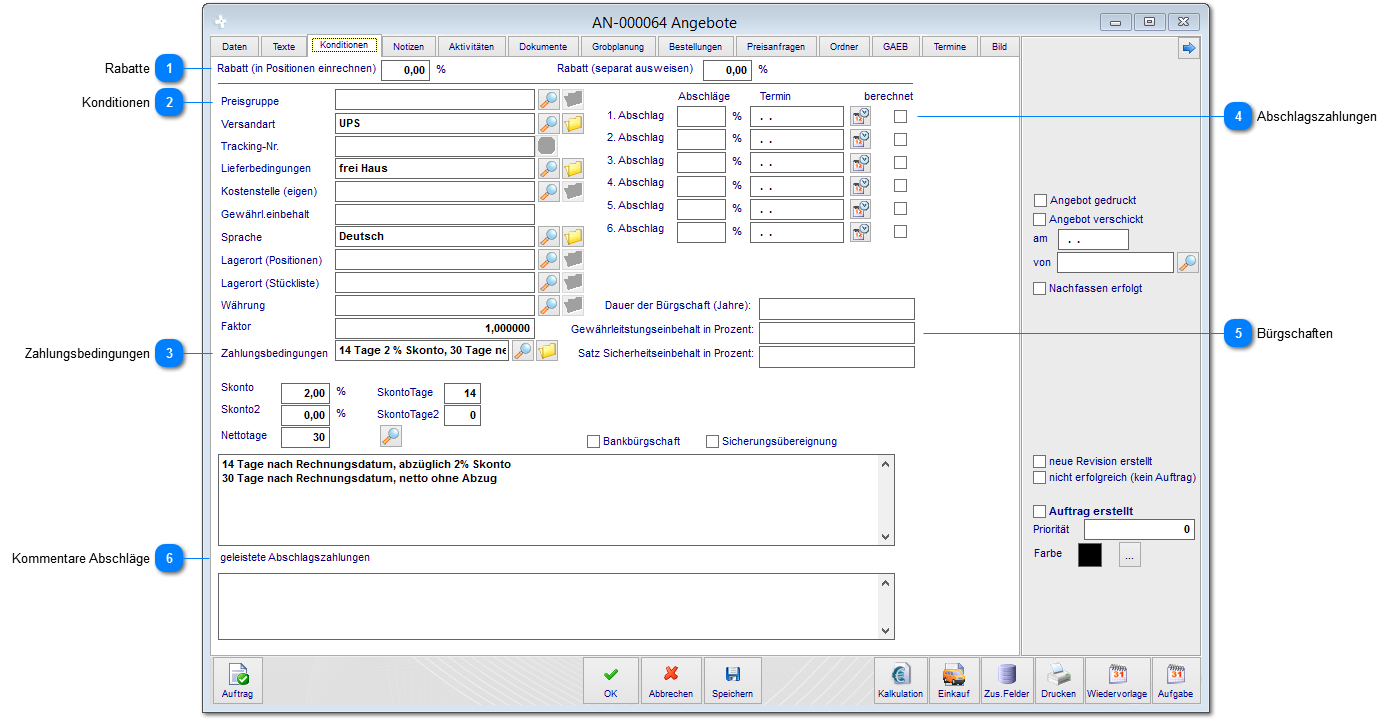Click the Auftrag button

[238, 681]
